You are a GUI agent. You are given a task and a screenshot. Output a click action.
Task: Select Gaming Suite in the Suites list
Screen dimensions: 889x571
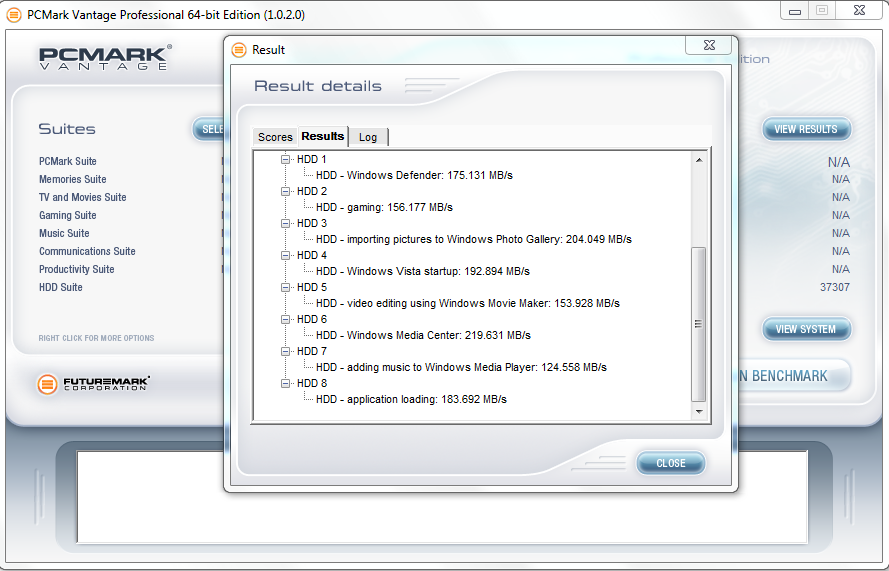(67, 215)
